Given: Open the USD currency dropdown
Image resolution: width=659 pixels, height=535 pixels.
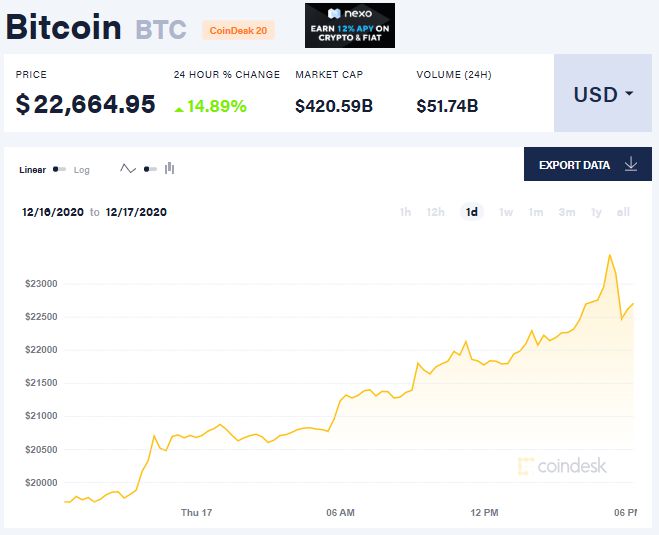Looking at the screenshot, I should (x=603, y=95).
